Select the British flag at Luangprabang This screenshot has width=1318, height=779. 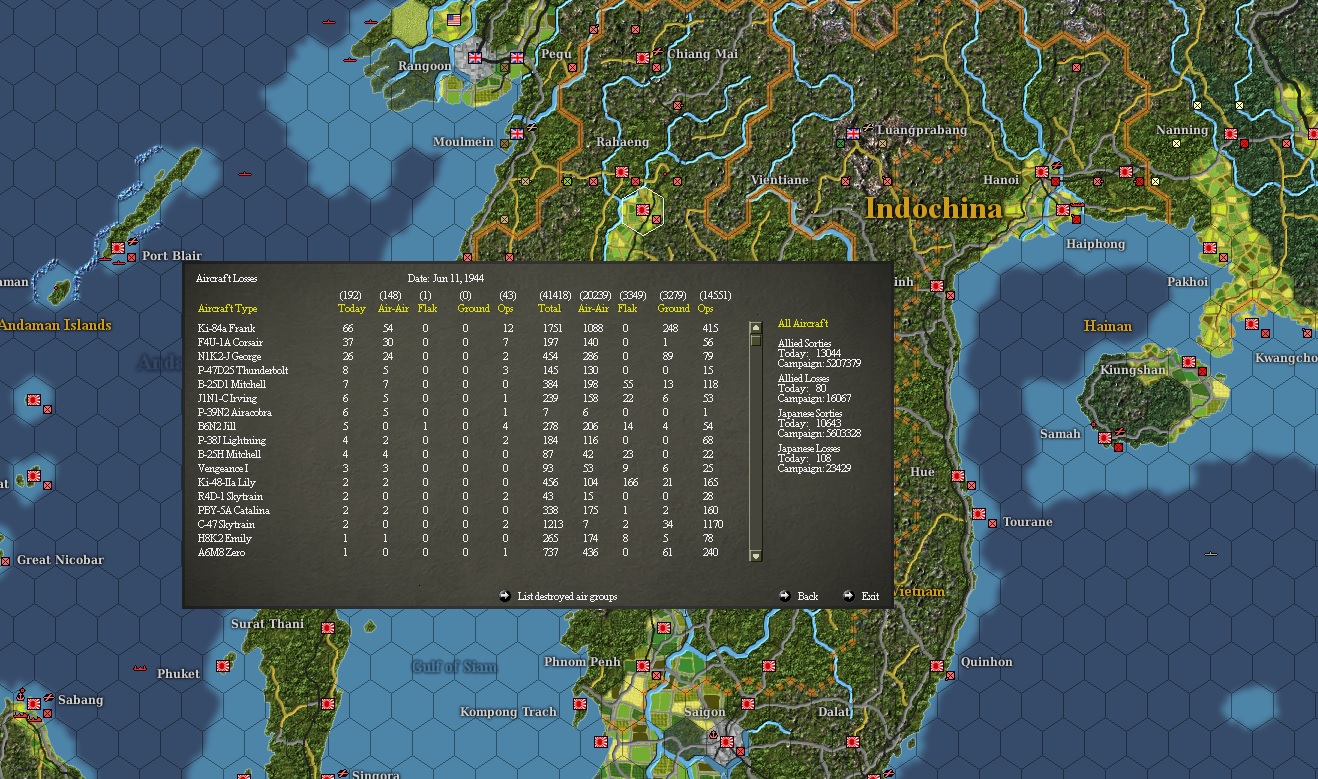click(853, 133)
